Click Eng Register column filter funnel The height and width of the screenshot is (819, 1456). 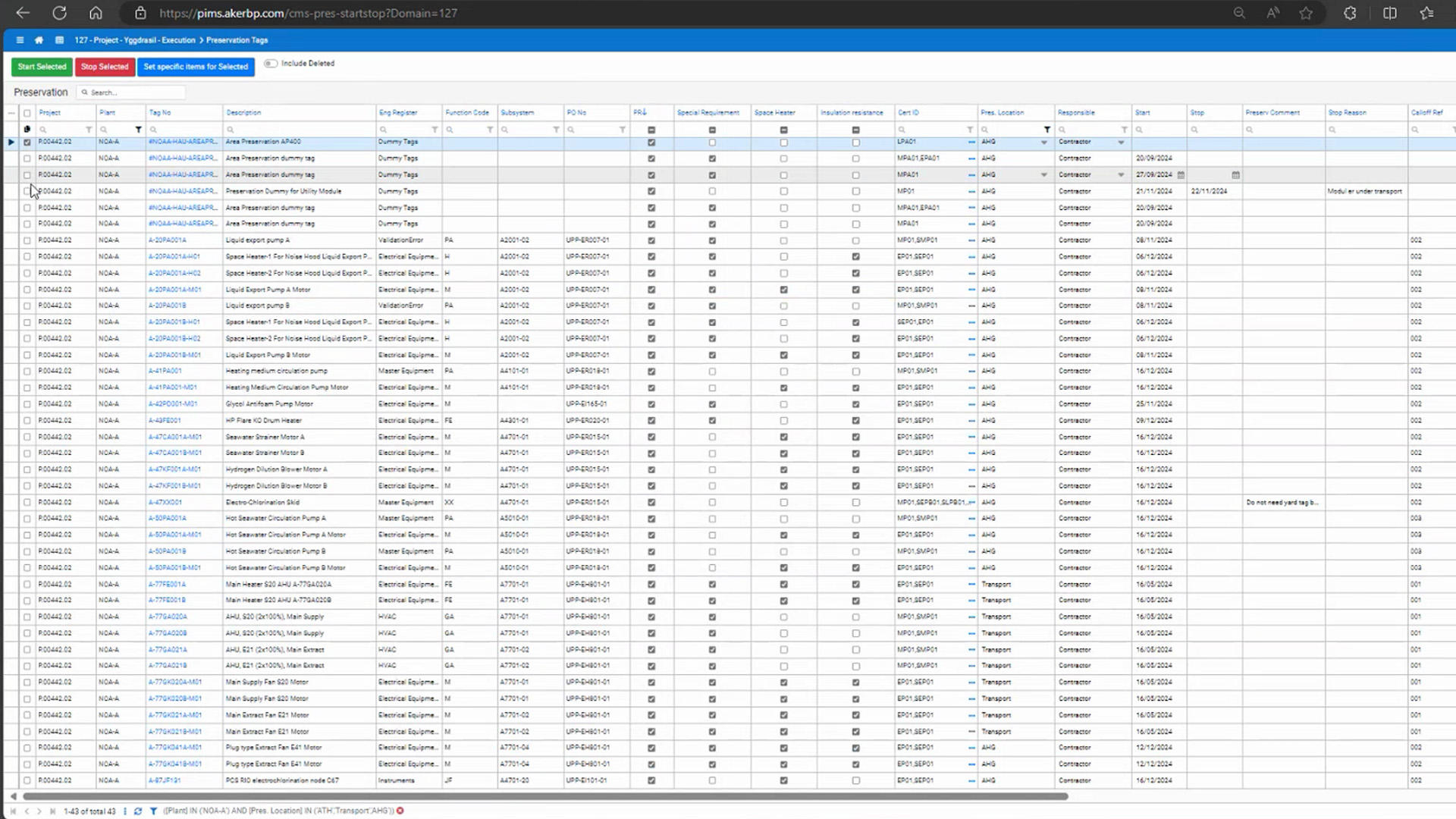click(435, 130)
